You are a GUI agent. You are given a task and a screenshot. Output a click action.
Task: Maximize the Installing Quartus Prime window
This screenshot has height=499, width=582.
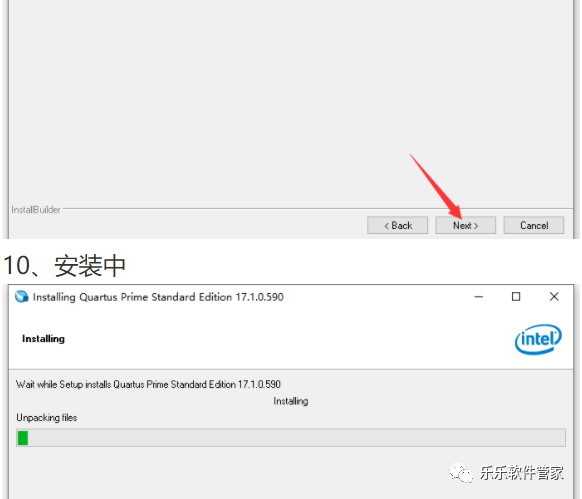click(x=516, y=297)
